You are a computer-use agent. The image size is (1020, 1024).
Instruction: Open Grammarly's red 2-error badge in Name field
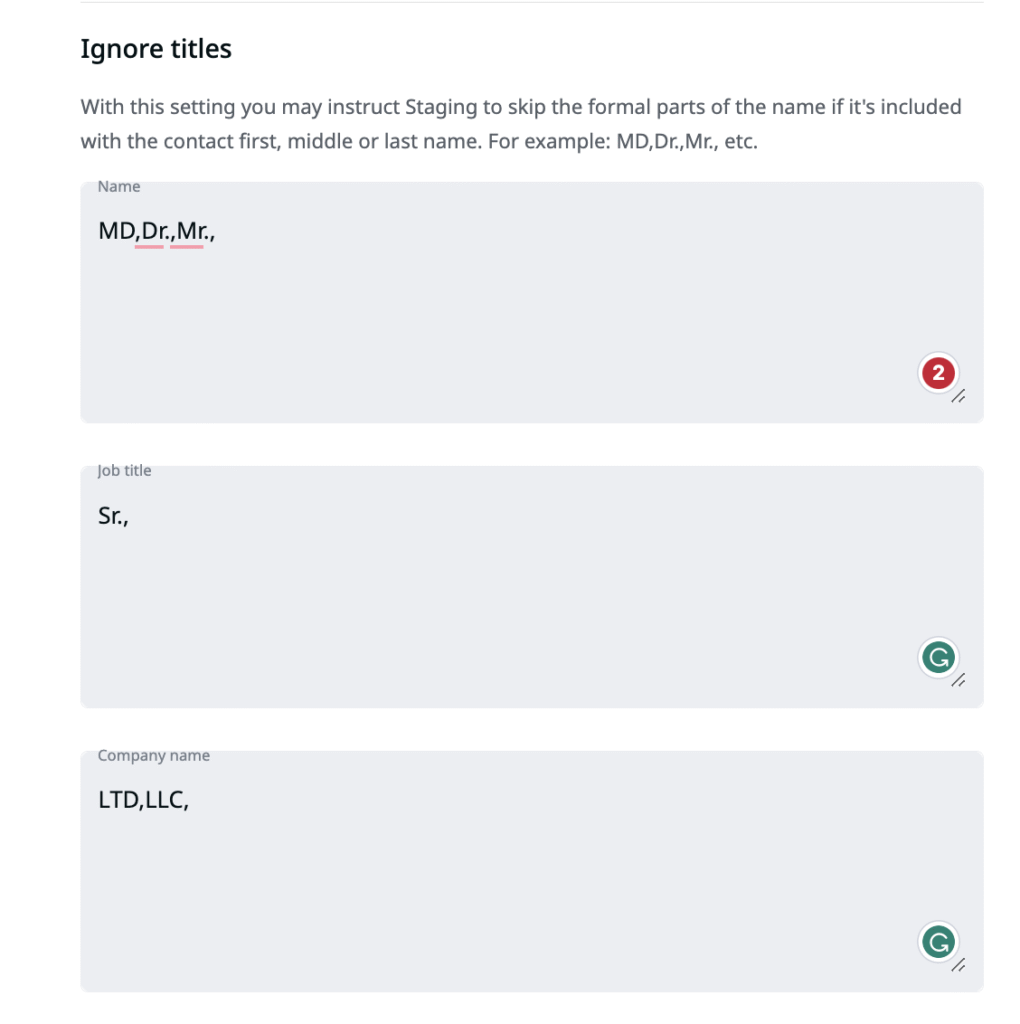(938, 374)
